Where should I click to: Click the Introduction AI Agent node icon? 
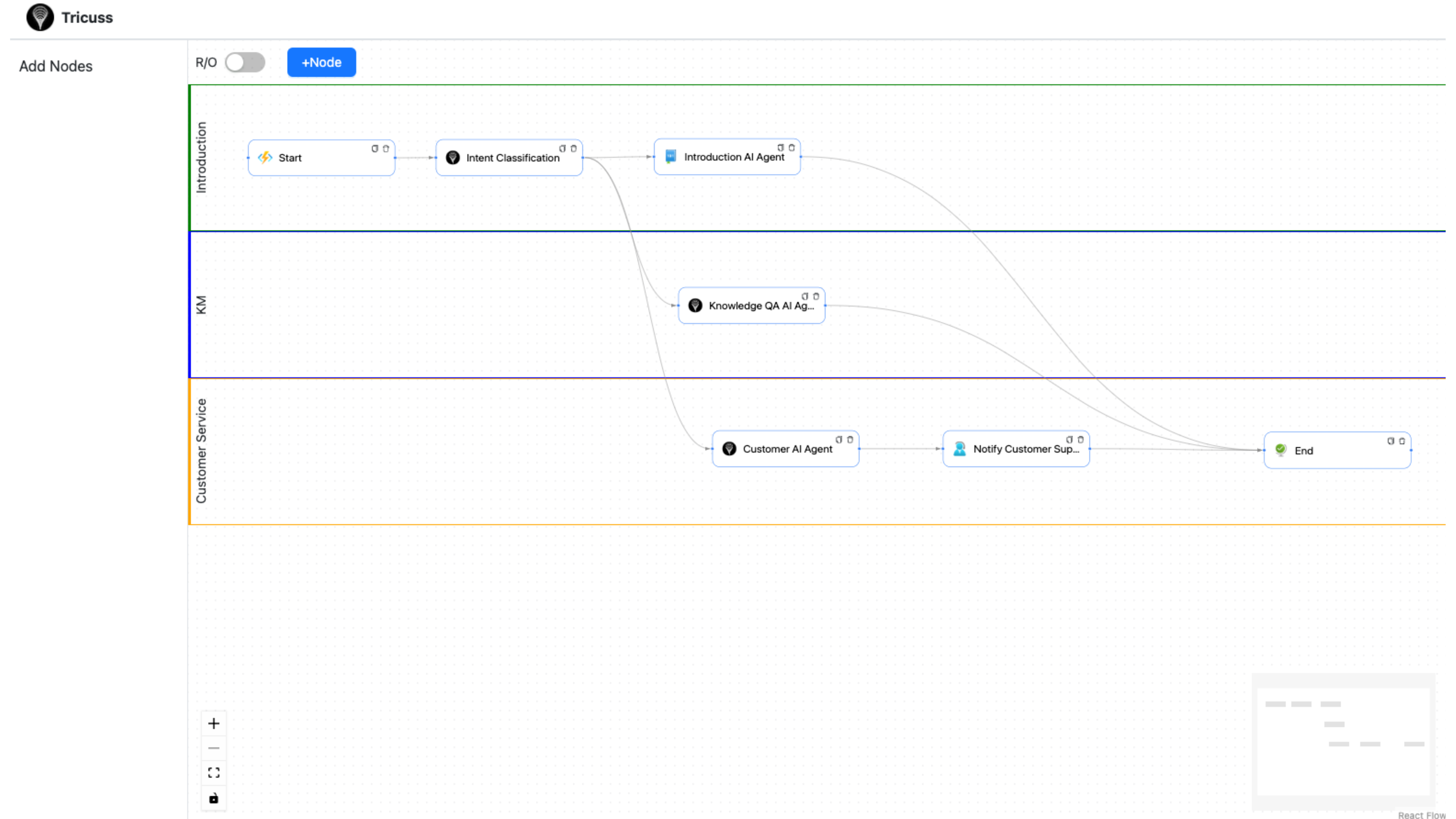coord(670,157)
